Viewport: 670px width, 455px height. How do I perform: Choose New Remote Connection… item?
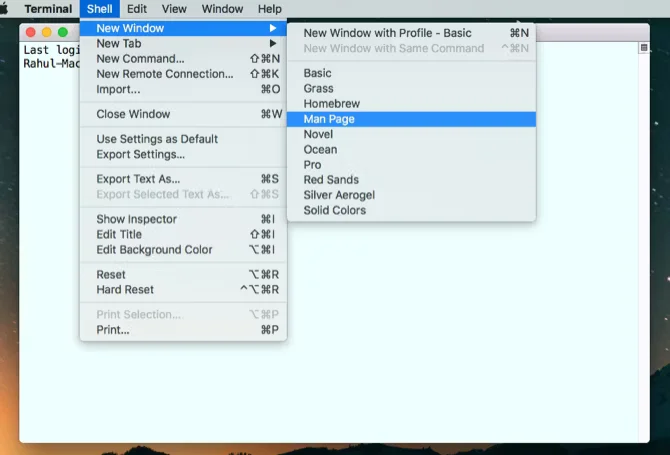coord(164,74)
